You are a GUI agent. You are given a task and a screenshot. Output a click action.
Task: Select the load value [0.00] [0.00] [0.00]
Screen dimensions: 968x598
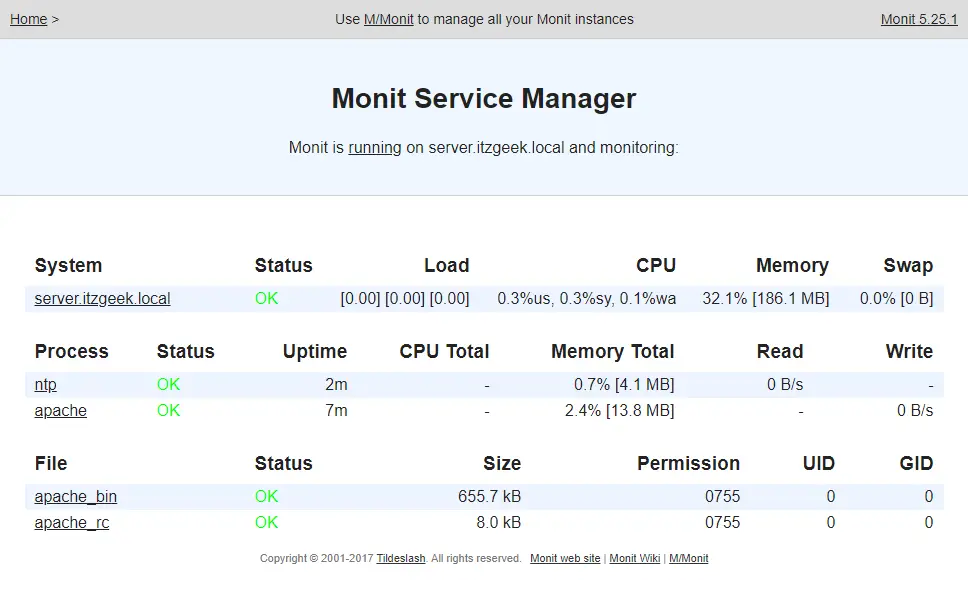pyautogui.click(x=405, y=299)
